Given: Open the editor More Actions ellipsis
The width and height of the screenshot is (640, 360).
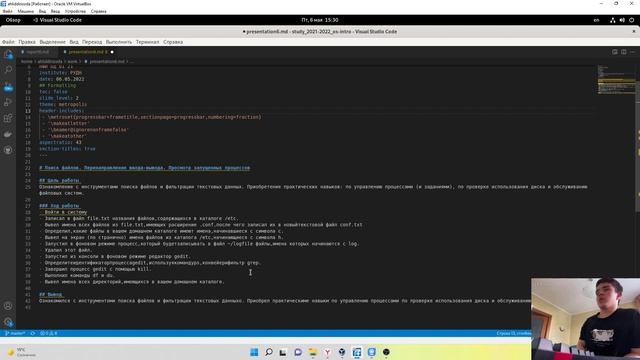Looking at the screenshot, I should click(x=632, y=52).
